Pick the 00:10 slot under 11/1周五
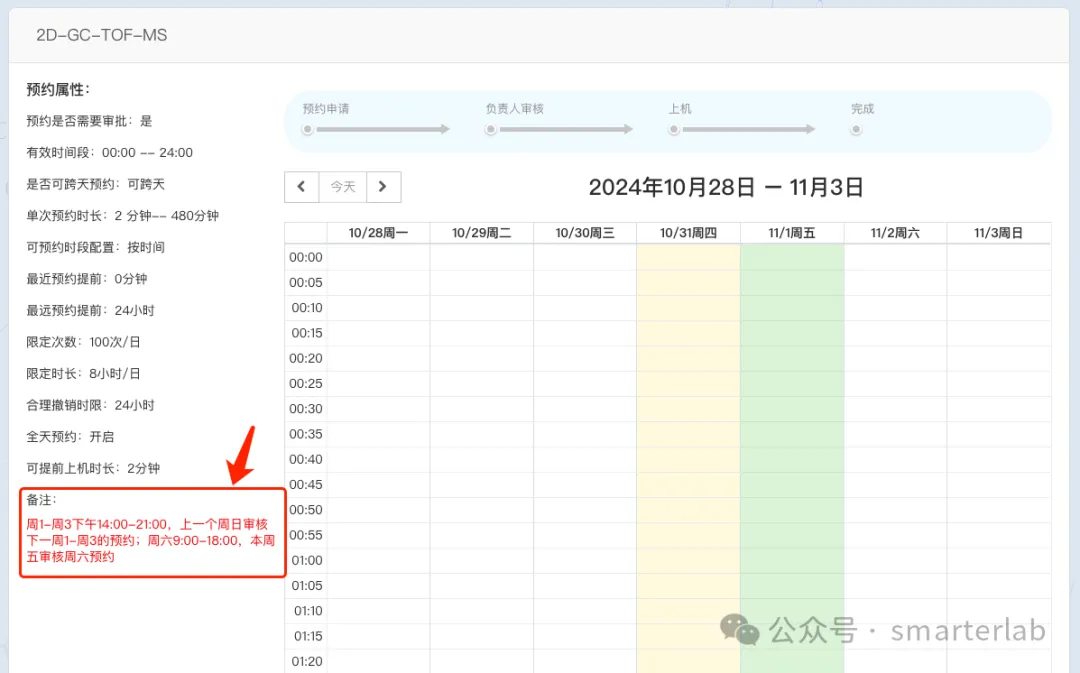Screen dimensions: 1080x673 (x=792, y=308)
